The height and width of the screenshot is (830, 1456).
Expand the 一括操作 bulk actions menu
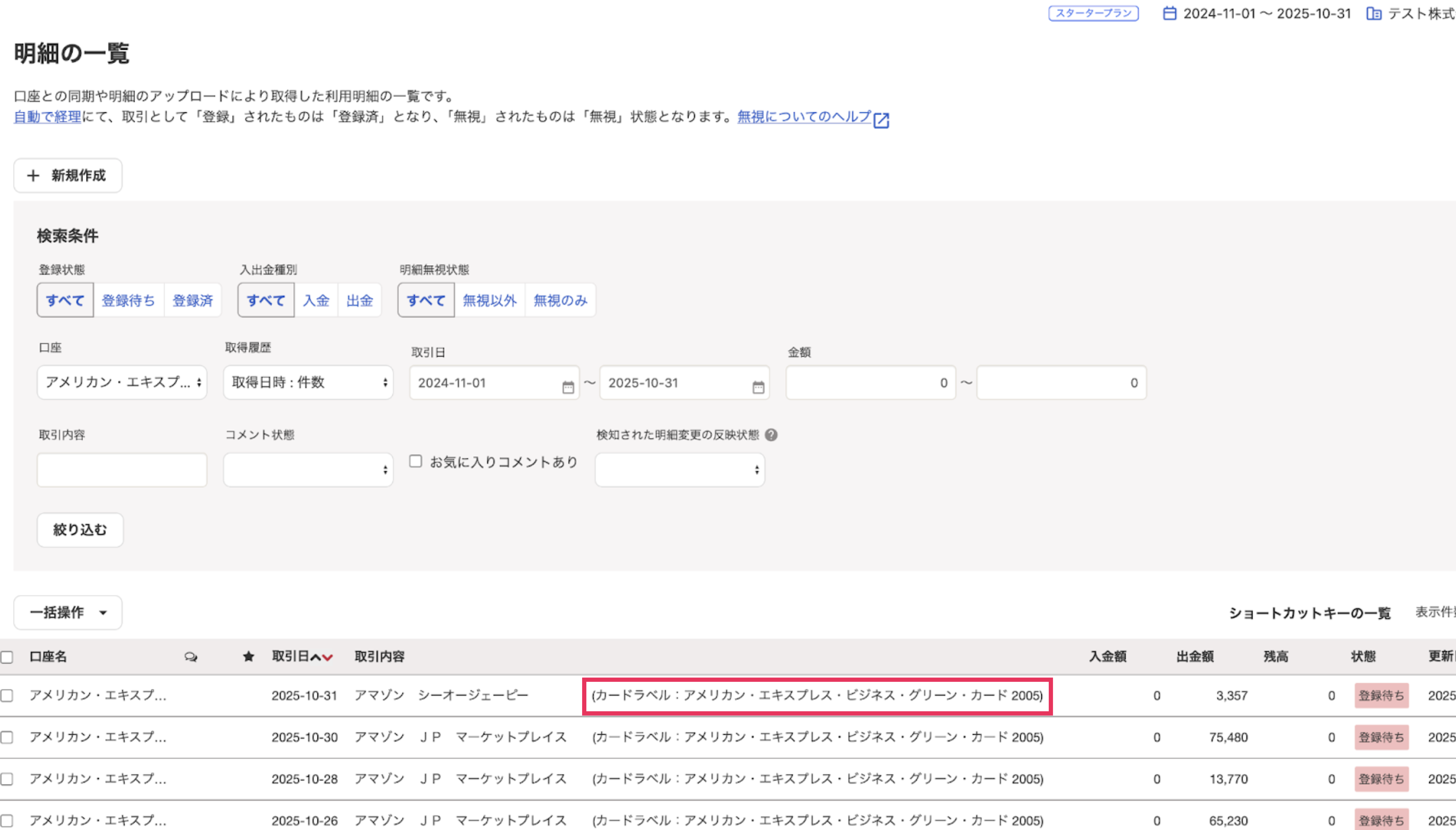(x=68, y=613)
